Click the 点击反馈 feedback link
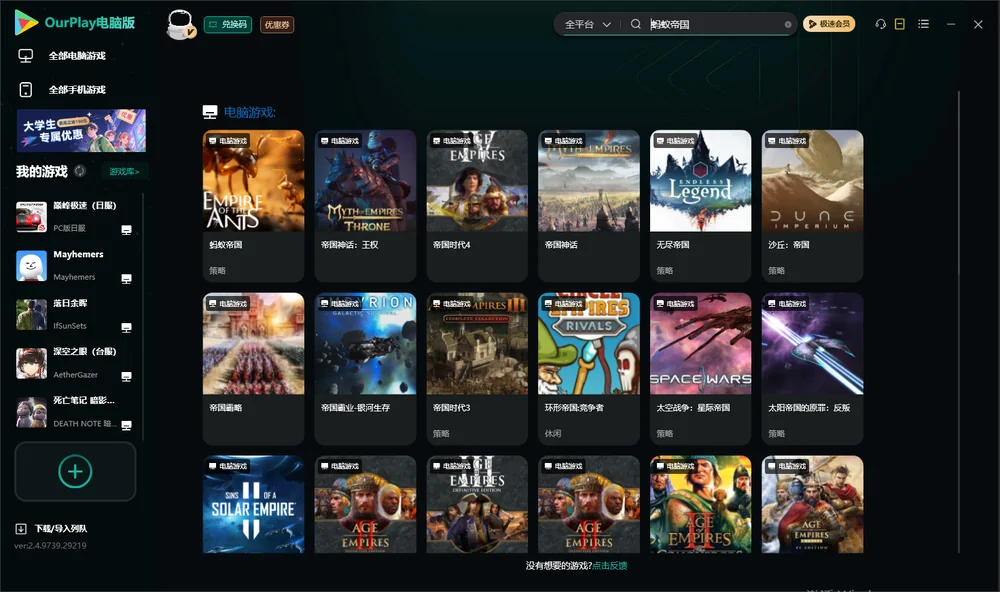Viewport: 1000px width, 592px height. tap(610, 566)
